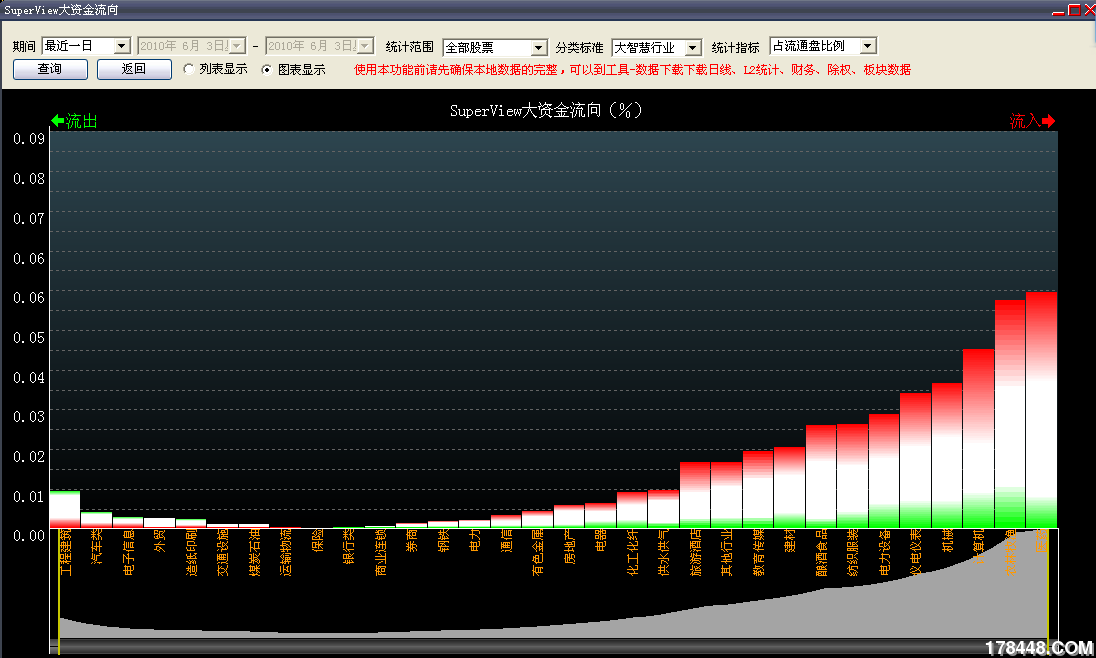Select the 酿酒食品 industry bar
This screenshot has height=658, width=1096.
[x=821, y=476]
